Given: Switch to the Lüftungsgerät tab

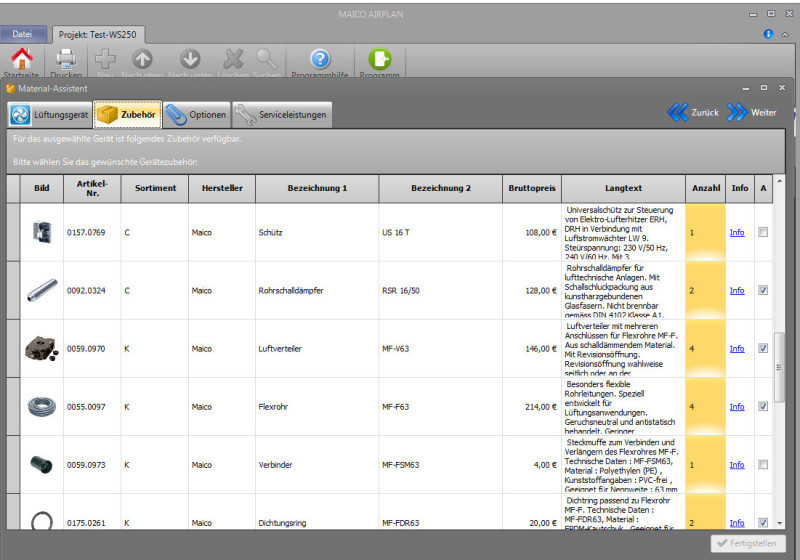Looking at the screenshot, I should click(x=49, y=115).
